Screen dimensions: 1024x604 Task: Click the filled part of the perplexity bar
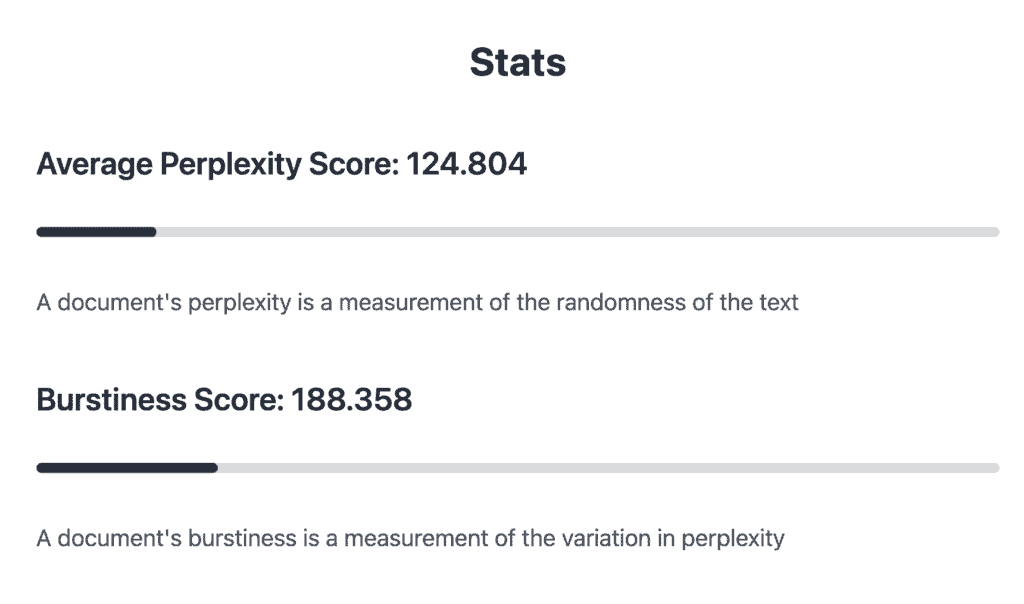pos(96,232)
